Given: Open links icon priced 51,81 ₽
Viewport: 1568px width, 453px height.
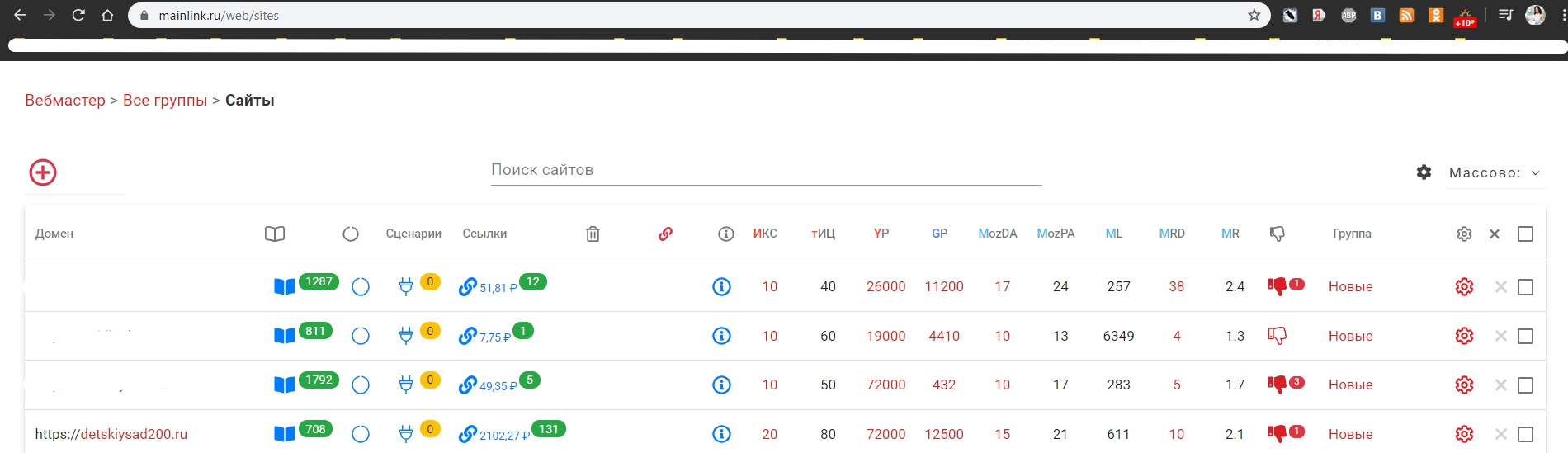Looking at the screenshot, I should click(x=467, y=286).
